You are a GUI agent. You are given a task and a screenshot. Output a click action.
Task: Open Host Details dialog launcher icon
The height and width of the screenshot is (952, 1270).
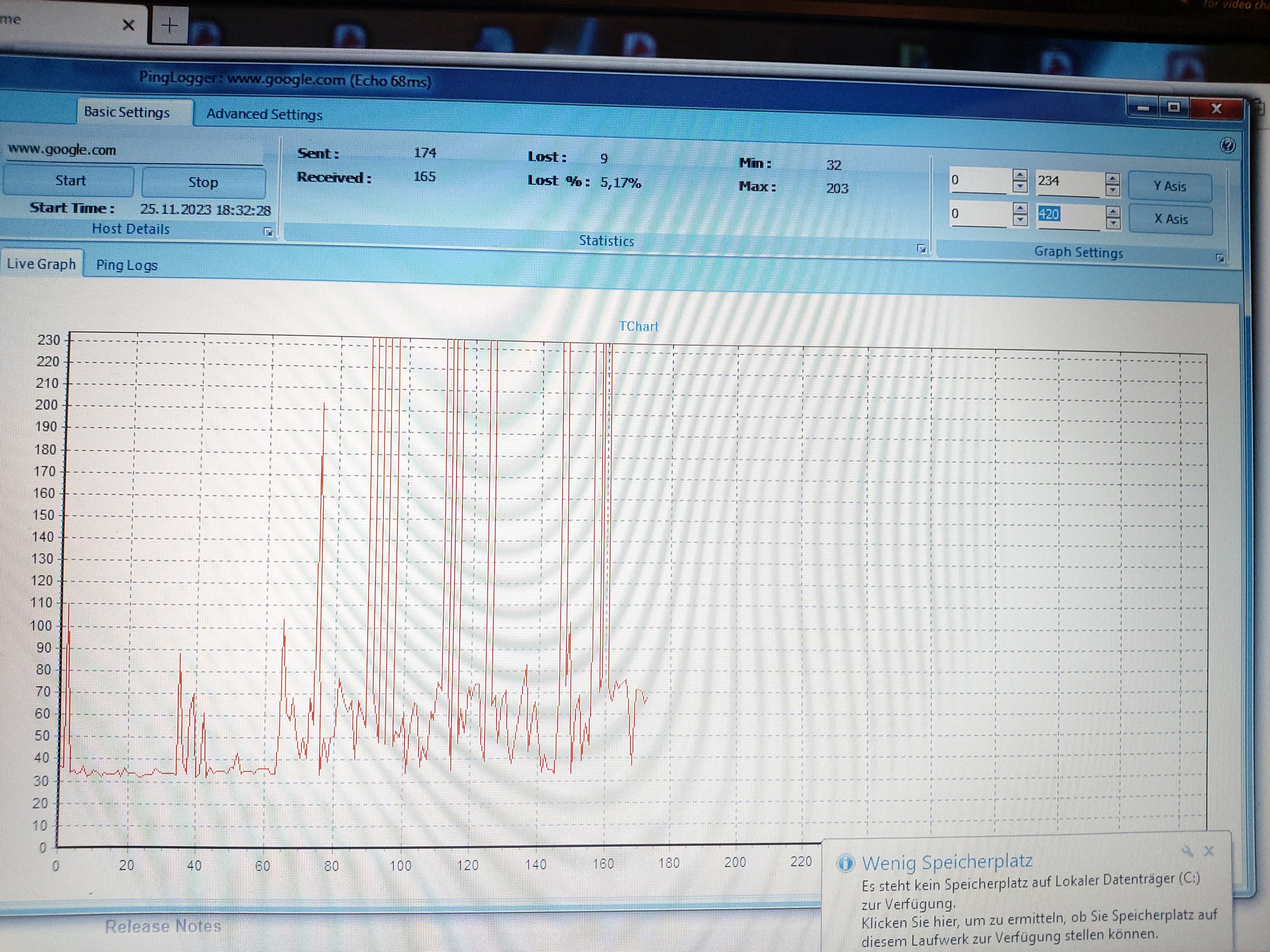(268, 232)
